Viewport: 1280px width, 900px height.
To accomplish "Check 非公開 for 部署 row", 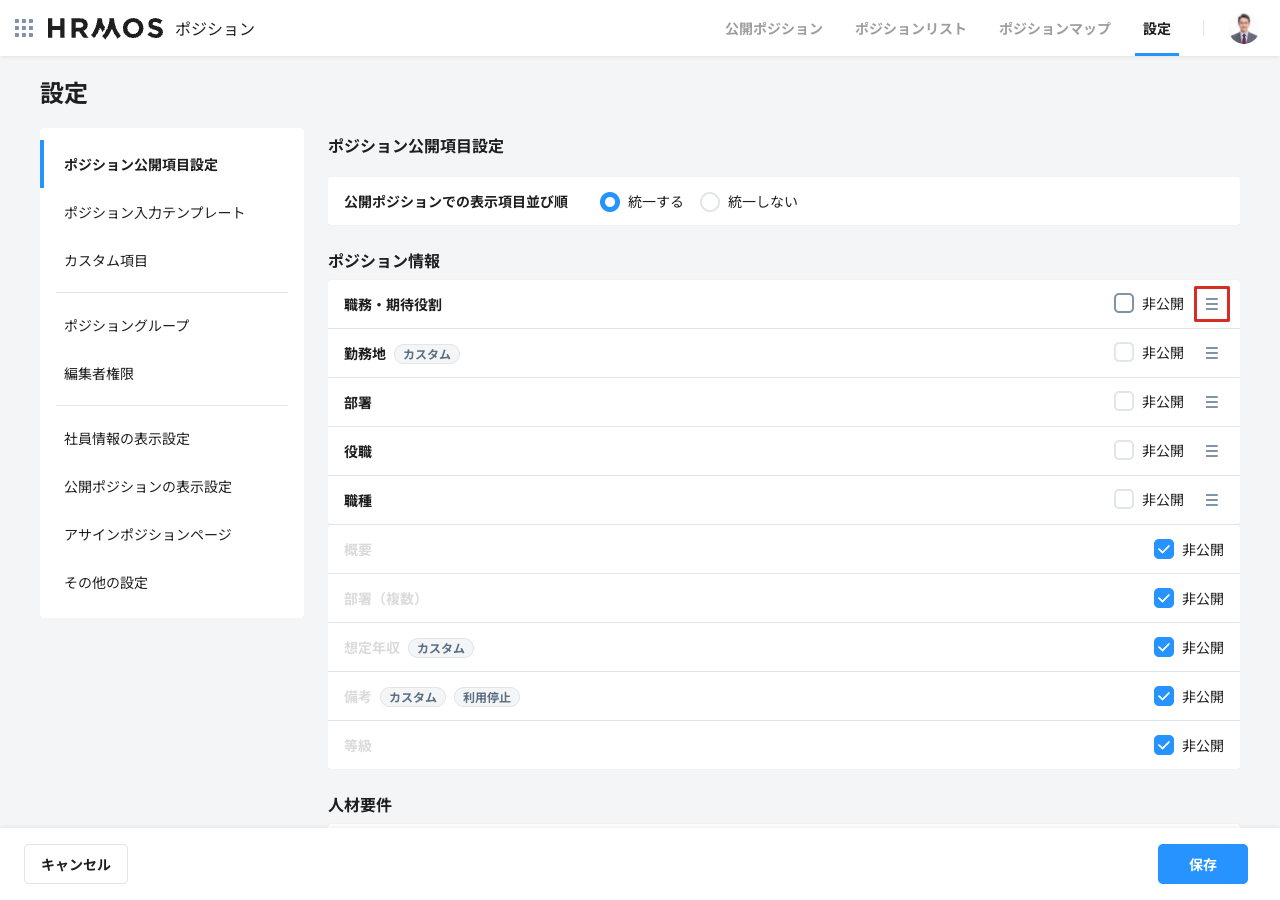I will [1124, 401].
